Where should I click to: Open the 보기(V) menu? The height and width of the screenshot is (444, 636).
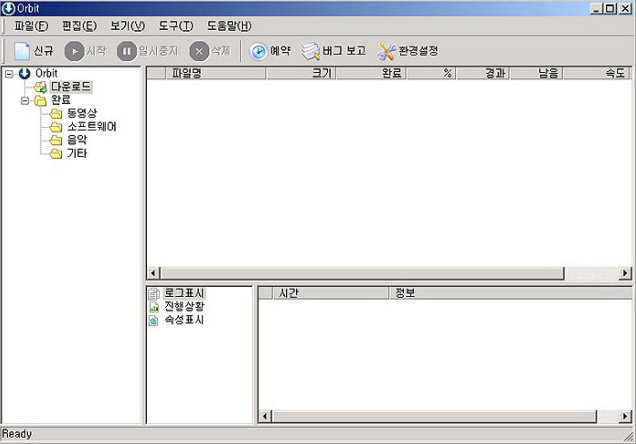click(128, 26)
